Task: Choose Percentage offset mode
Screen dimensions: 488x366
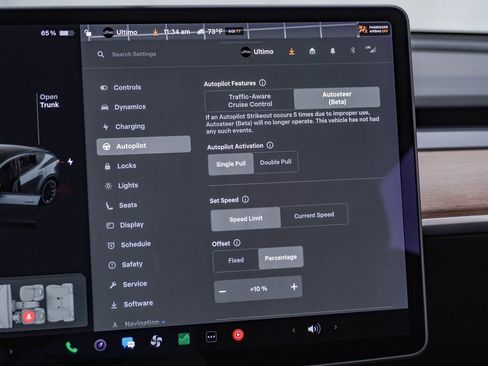Action: click(281, 257)
